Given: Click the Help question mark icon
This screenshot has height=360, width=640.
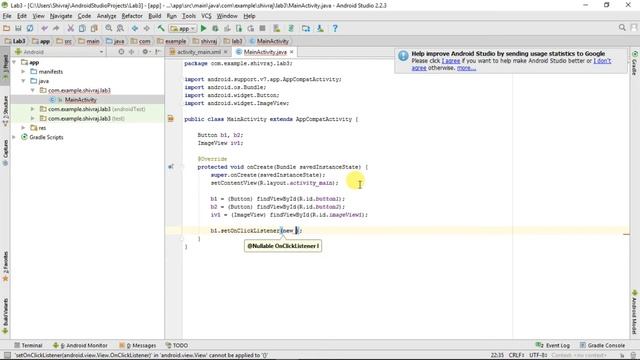Looking at the screenshot, I should [x=335, y=28].
